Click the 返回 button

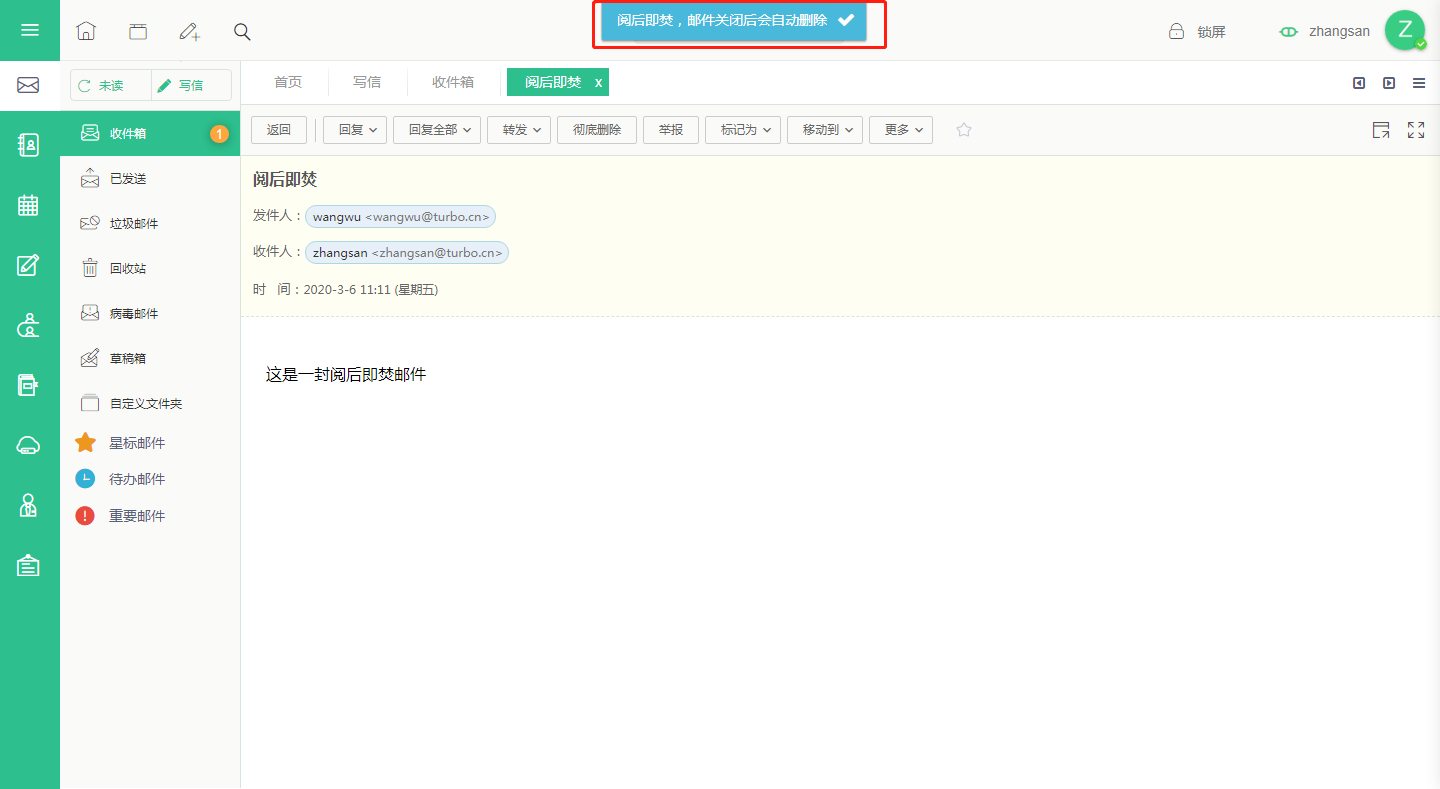(x=279, y=130)
